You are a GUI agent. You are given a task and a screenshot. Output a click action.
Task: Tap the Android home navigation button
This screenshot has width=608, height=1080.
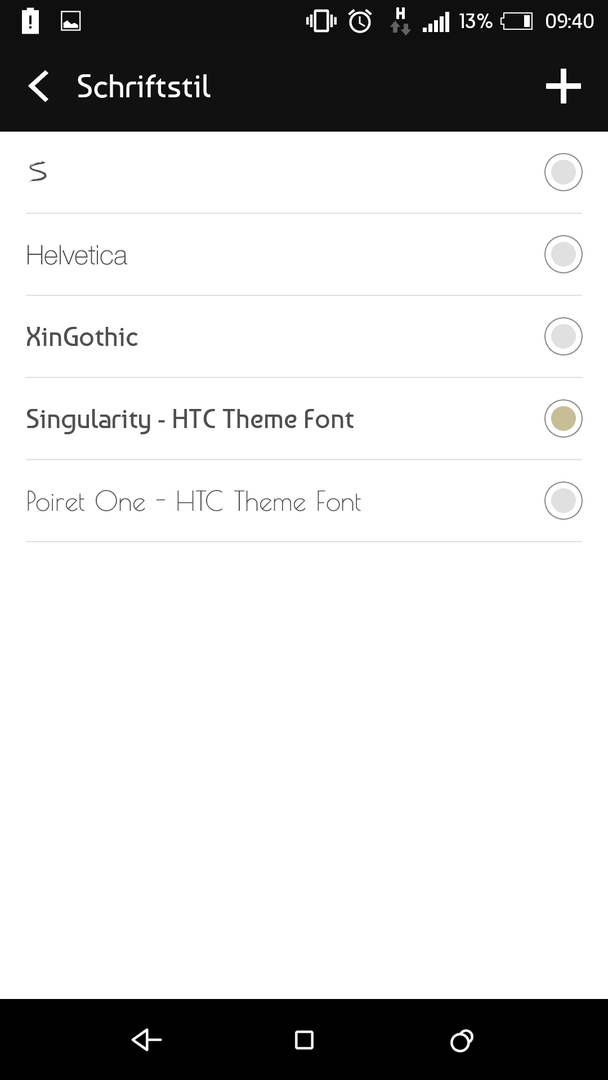pyautogui.click(x=304, y=1039)
